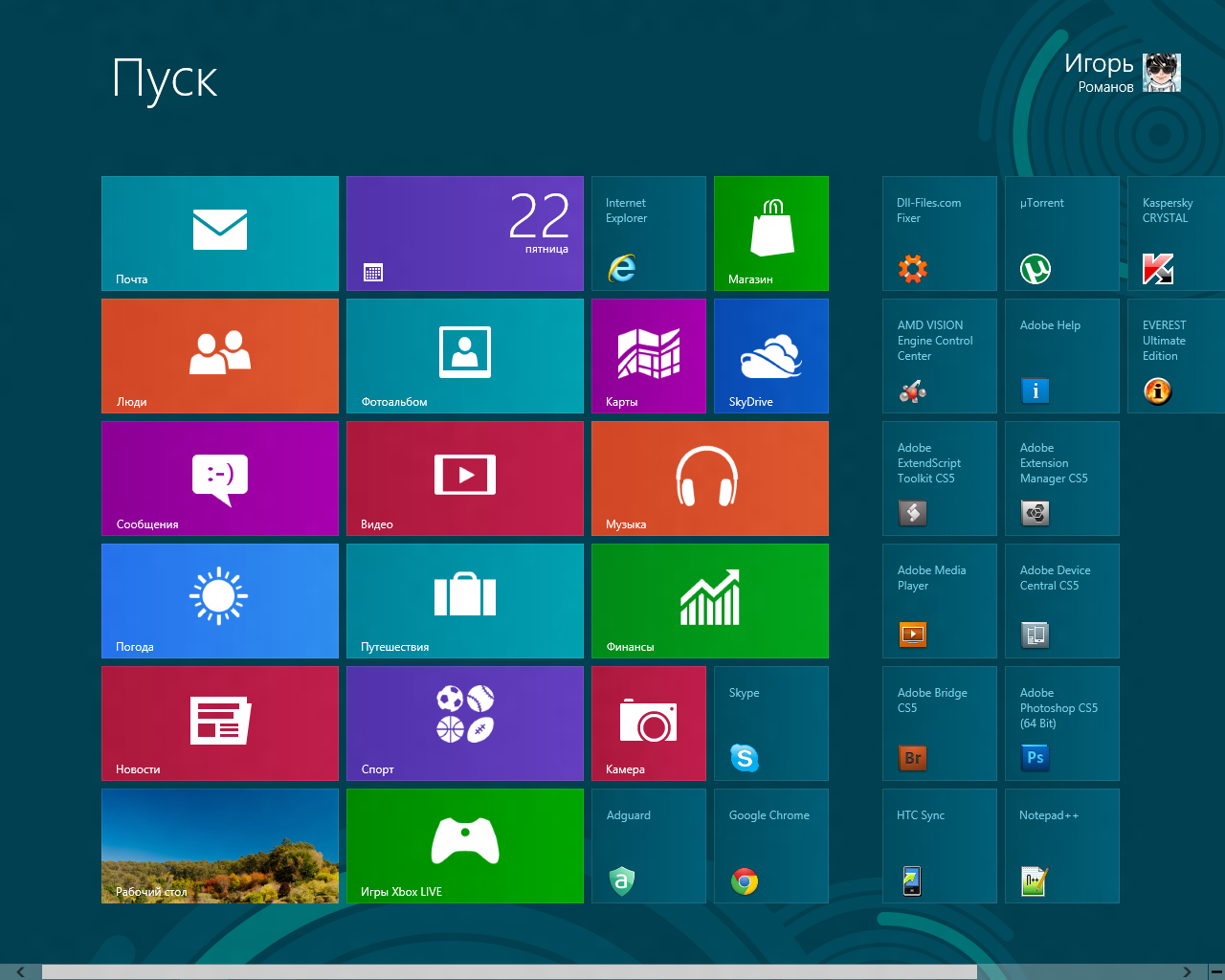Open the Музыка headphones tile
The height and width of the screenshot is (980, 1225).
click(710, 479)
